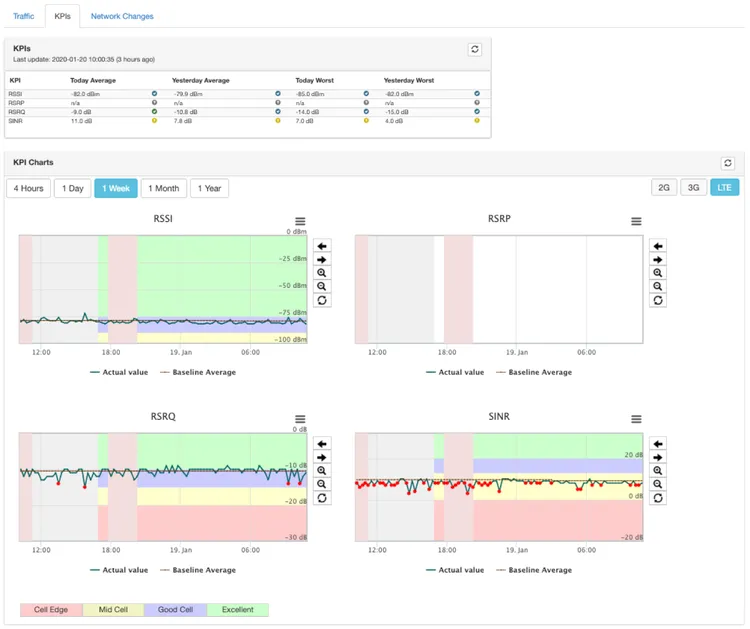Click the Cell Edge color legend swatch
Screen dimensions: 750x629
click(51, 610)
